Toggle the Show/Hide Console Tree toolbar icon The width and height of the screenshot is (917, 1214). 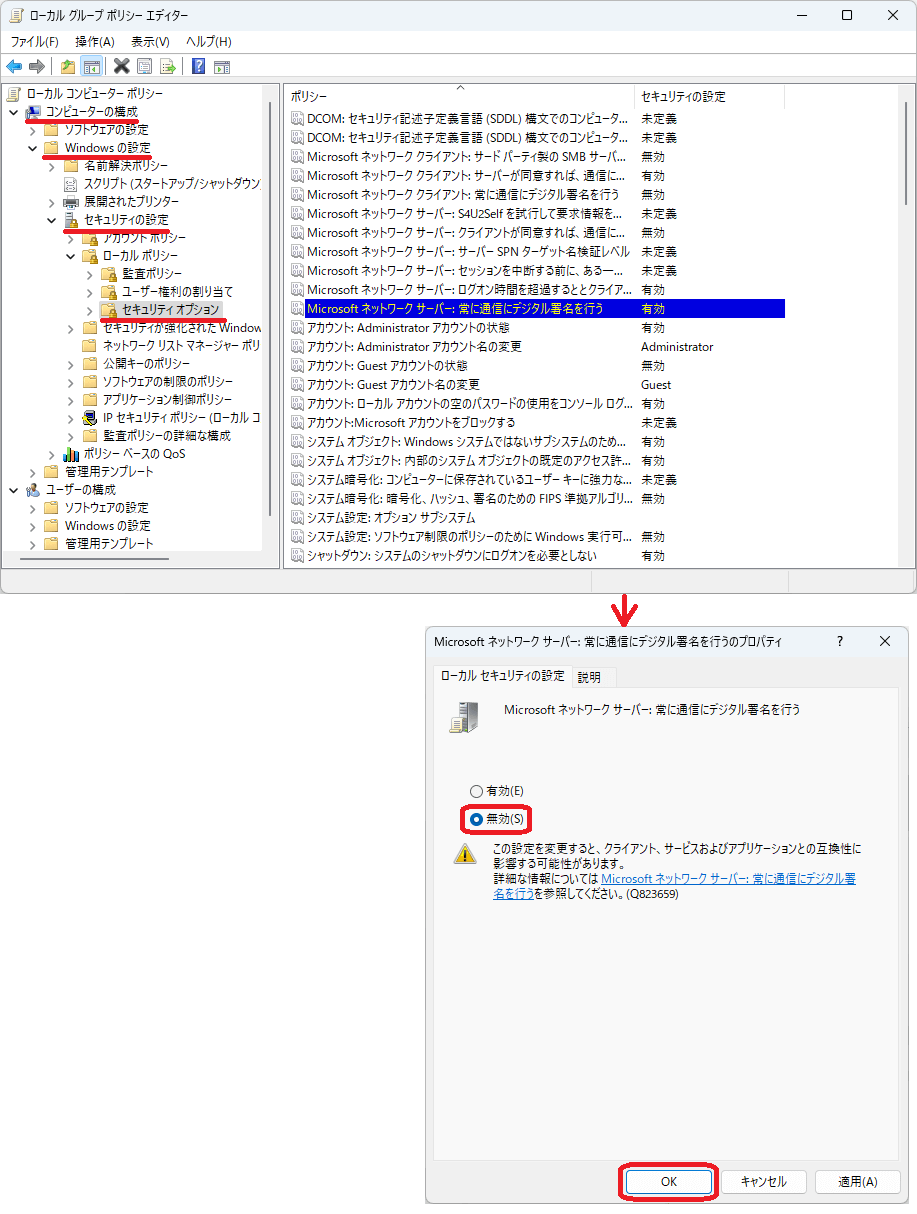tap(91, 67)
